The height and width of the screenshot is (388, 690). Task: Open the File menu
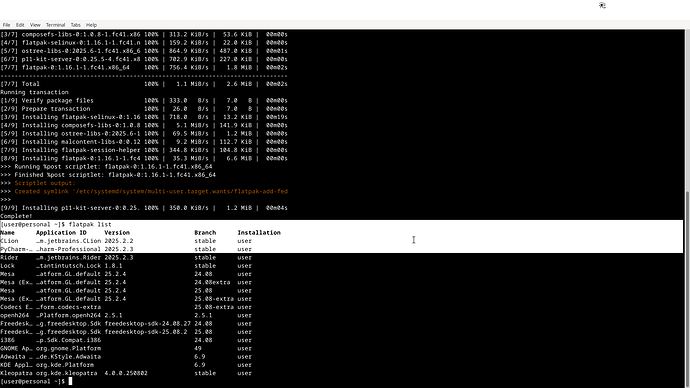pos(7,25)
